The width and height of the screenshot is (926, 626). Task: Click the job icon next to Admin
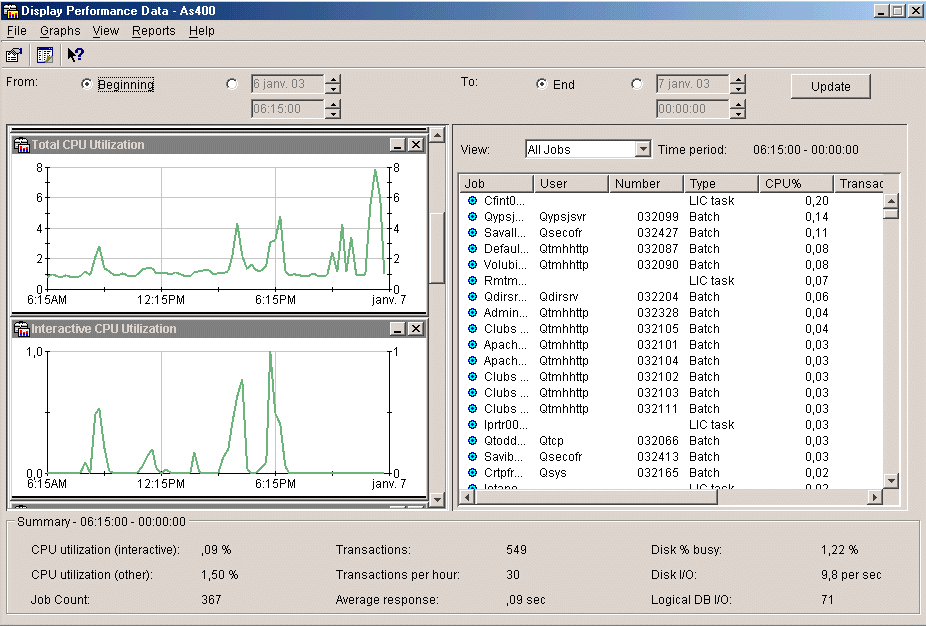pos(472,312)
